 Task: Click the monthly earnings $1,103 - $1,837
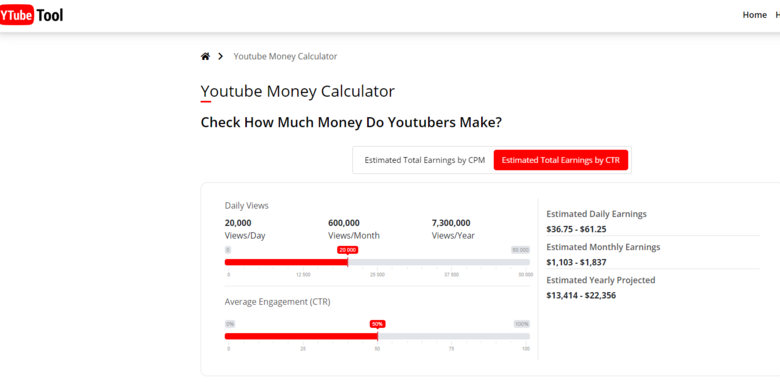point(576,262)
